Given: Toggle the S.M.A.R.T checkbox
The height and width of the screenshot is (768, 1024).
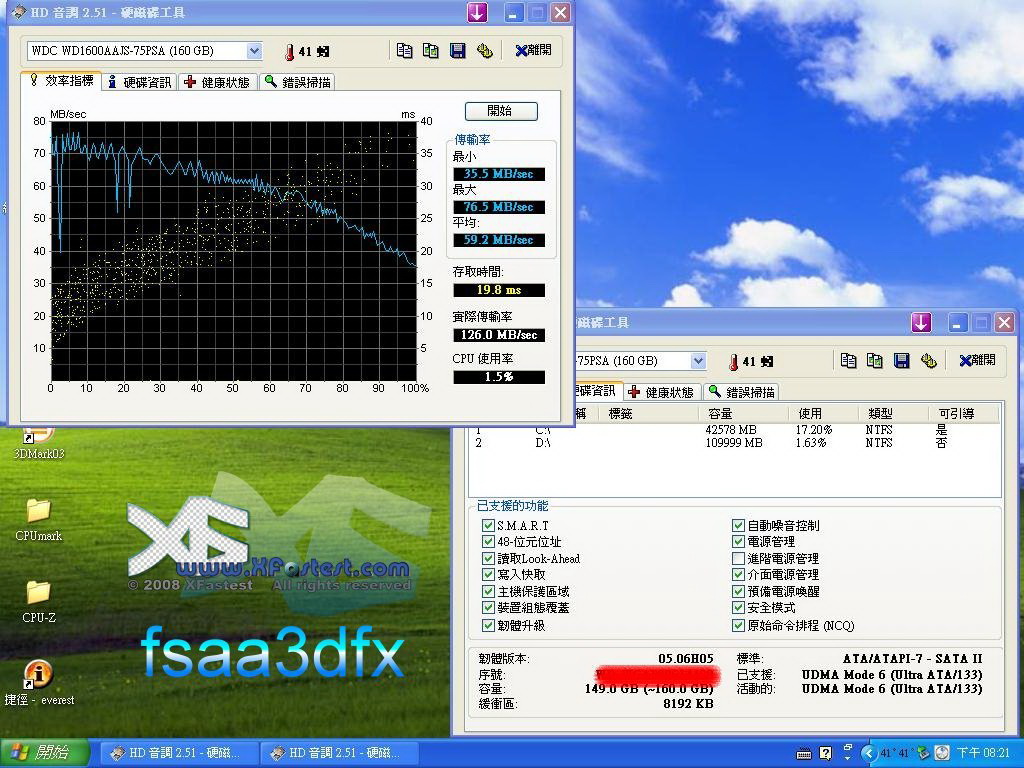Looking at the screenshot, I should pyautogui.click(x=488, y=525).
